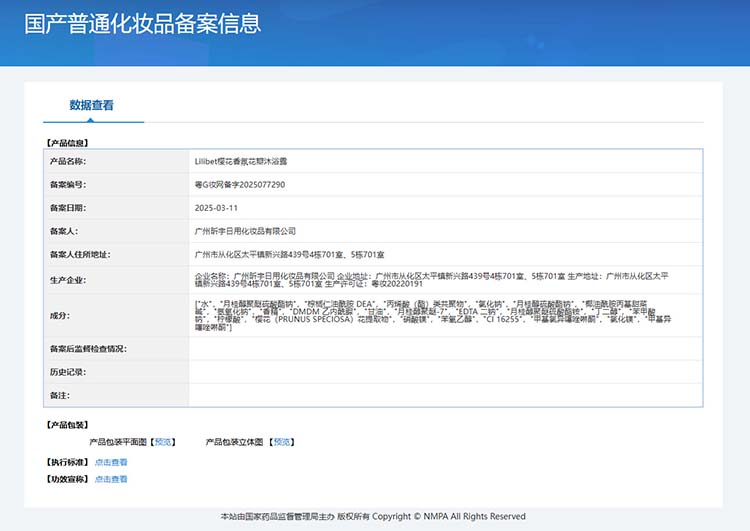Click the 产品名称 row label
Viewport: 750px width, 531px height.
click(x=68, y=161)
